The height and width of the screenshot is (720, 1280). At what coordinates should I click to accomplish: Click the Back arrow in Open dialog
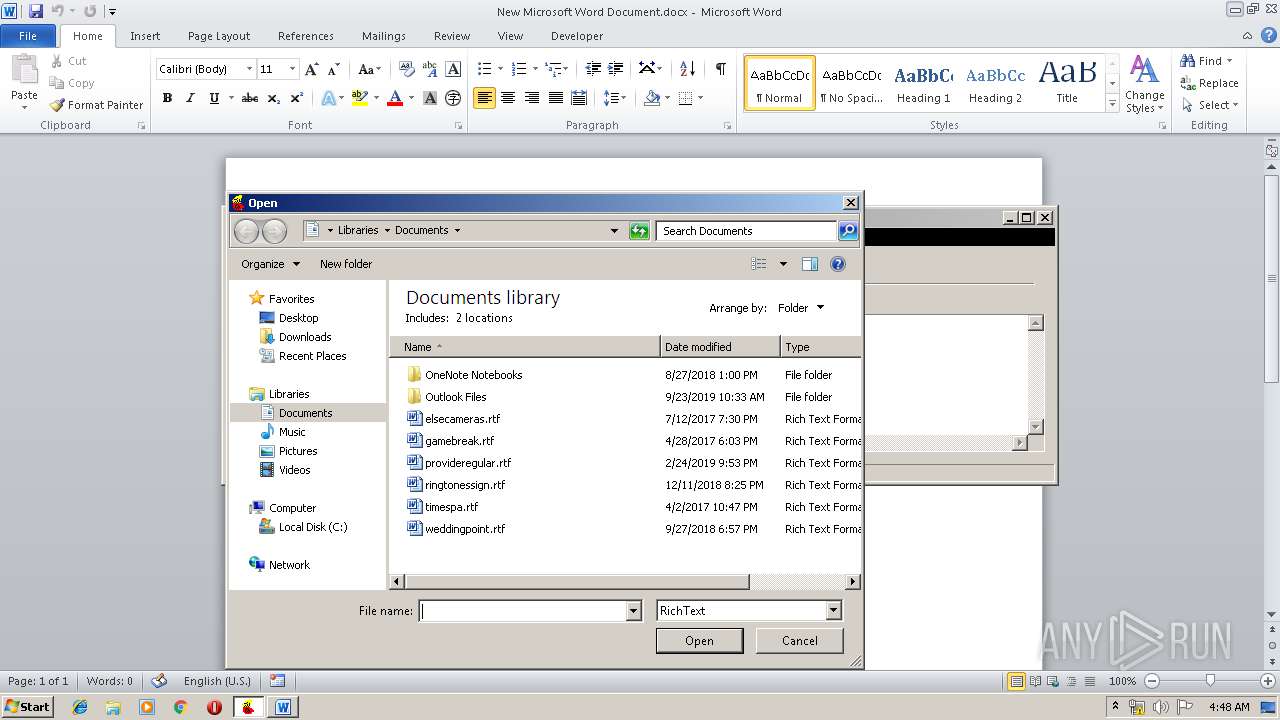(x=246, y=231)
